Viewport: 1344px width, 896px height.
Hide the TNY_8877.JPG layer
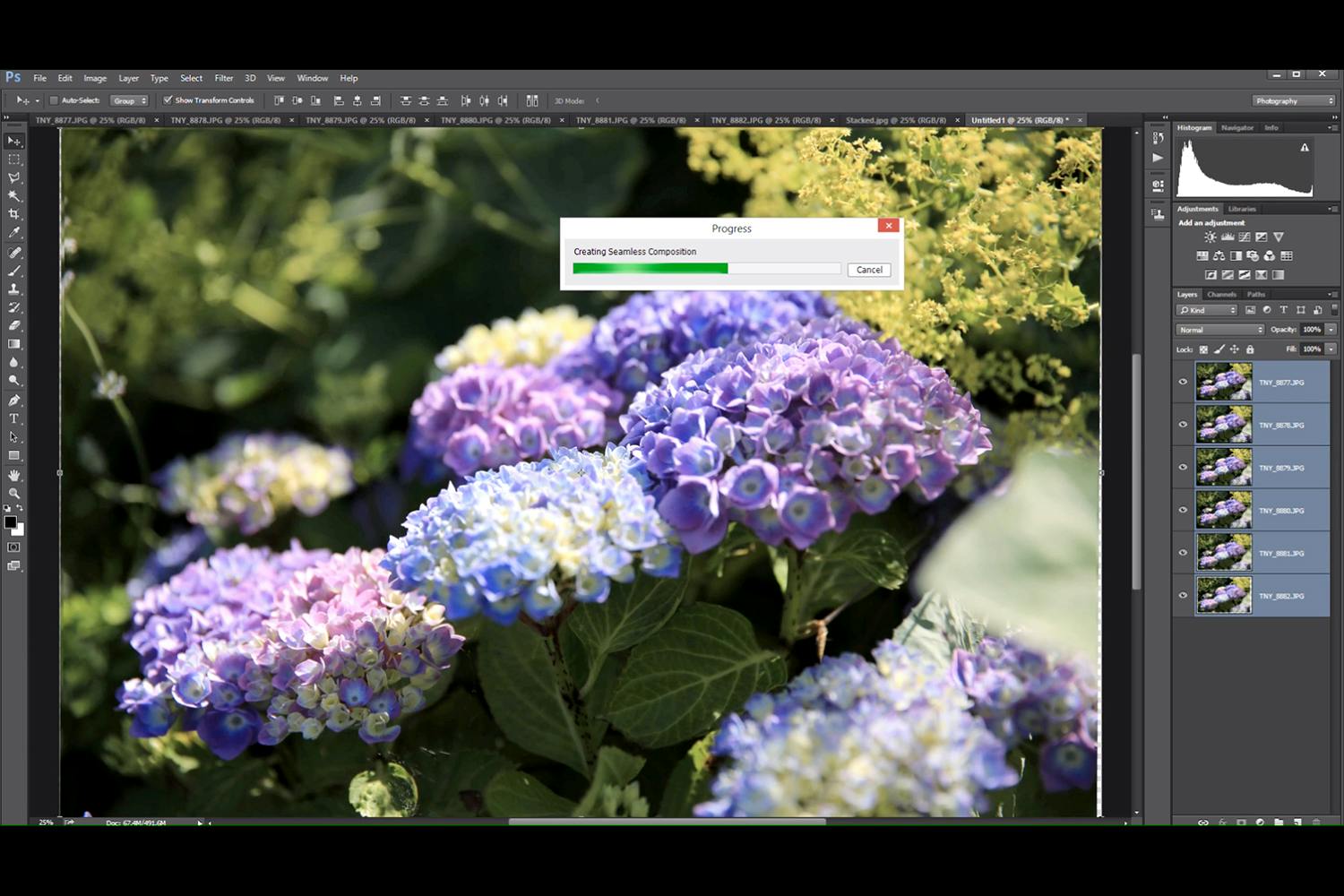click(x=1183, y=383)
